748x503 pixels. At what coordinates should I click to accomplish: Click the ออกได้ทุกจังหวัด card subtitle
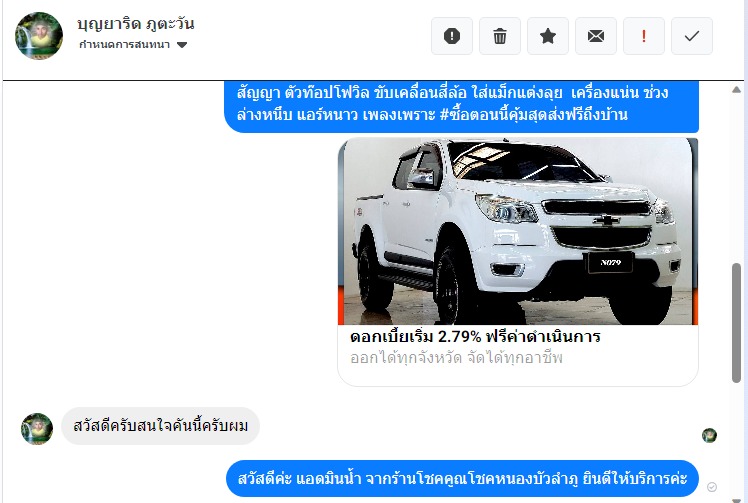click(x=456, y=358)
